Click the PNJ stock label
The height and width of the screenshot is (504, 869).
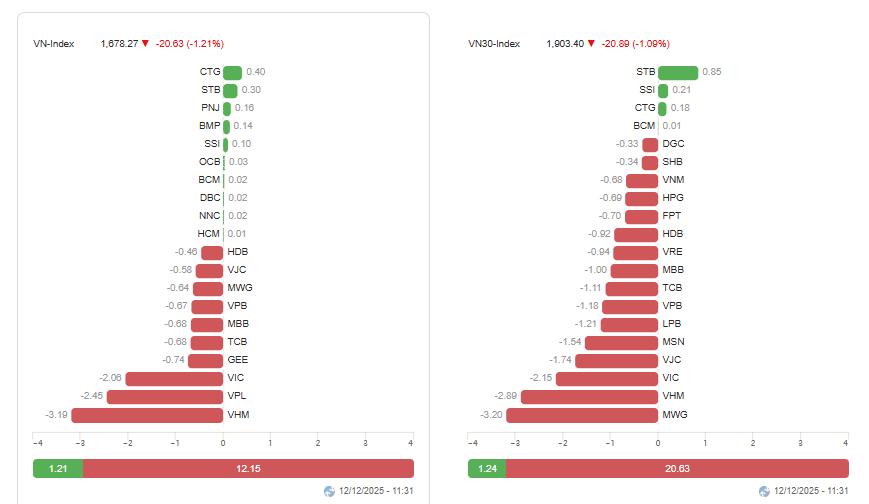210,108
